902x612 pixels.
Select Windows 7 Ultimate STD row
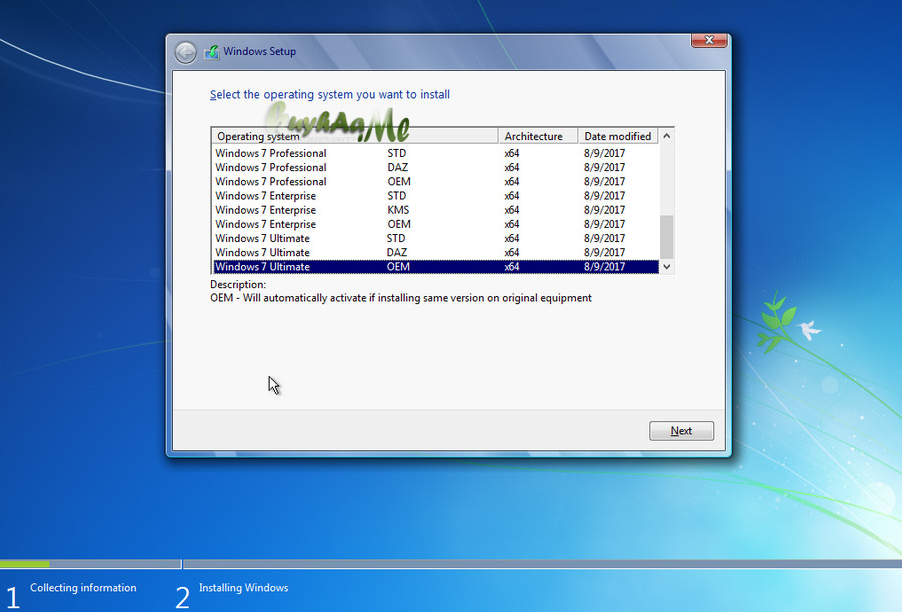435,238
